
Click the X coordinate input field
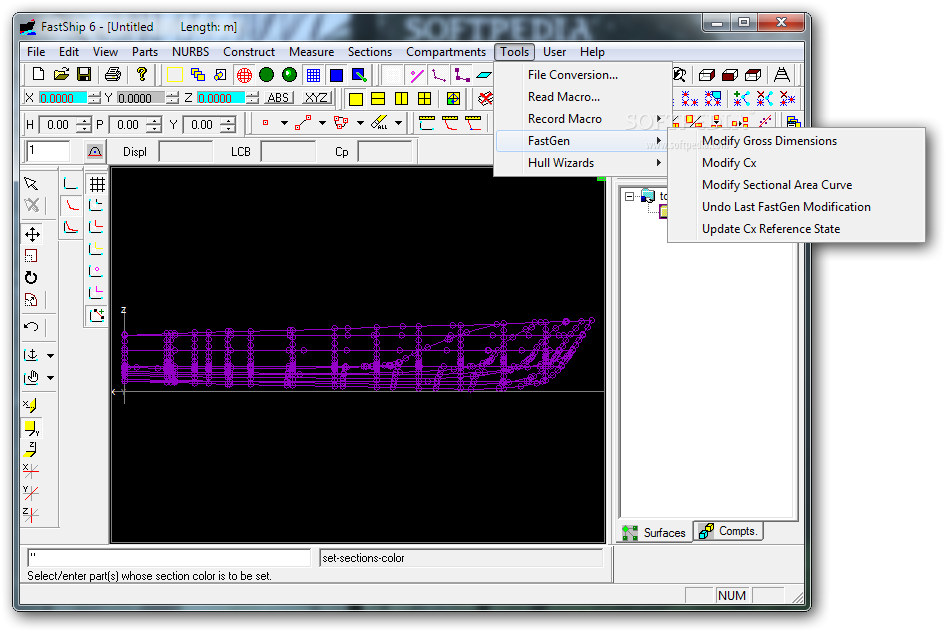(x=63, y=98)
